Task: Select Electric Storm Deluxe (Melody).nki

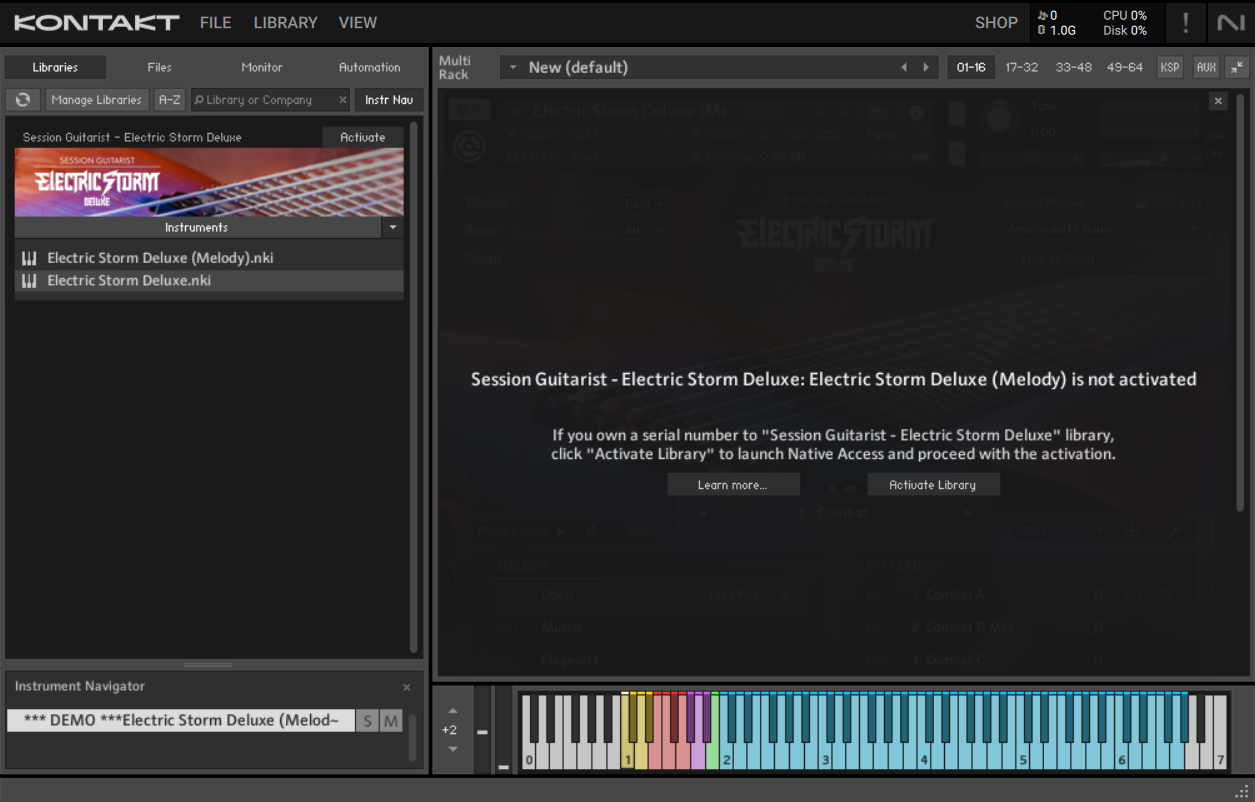Action: (209, 258)
